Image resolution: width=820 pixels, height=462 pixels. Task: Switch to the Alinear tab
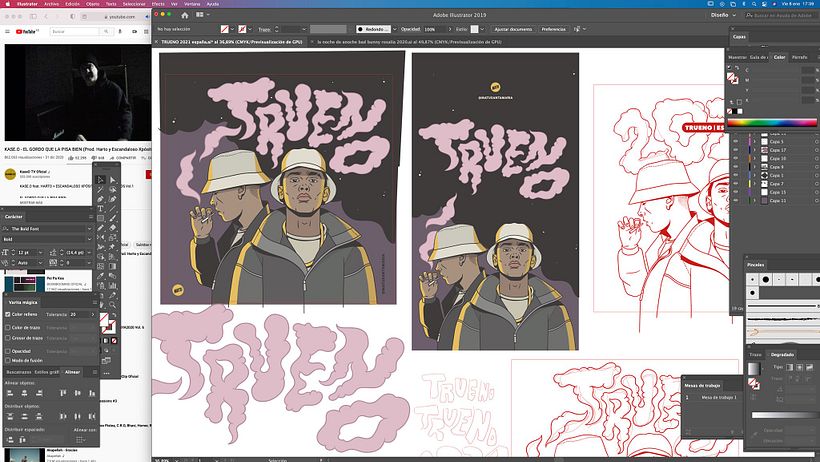pyautogui.click(x=72, y=372)
